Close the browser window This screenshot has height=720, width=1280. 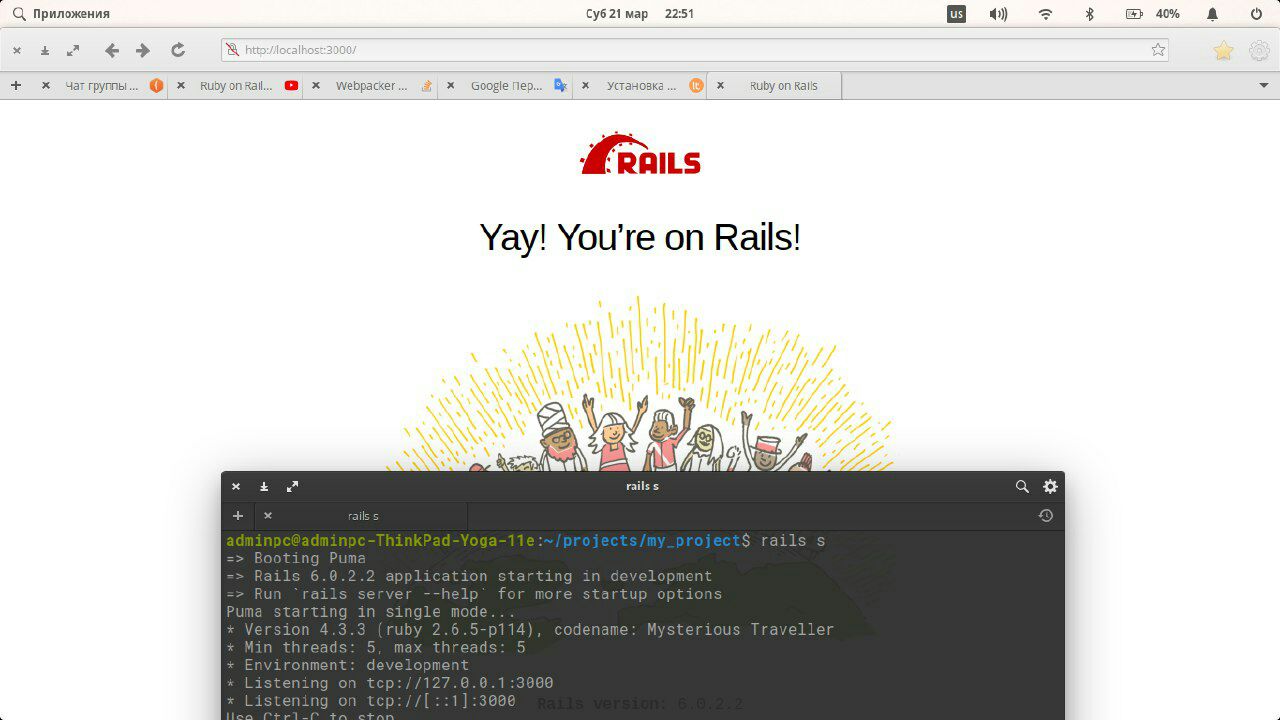tap(17, 50)
